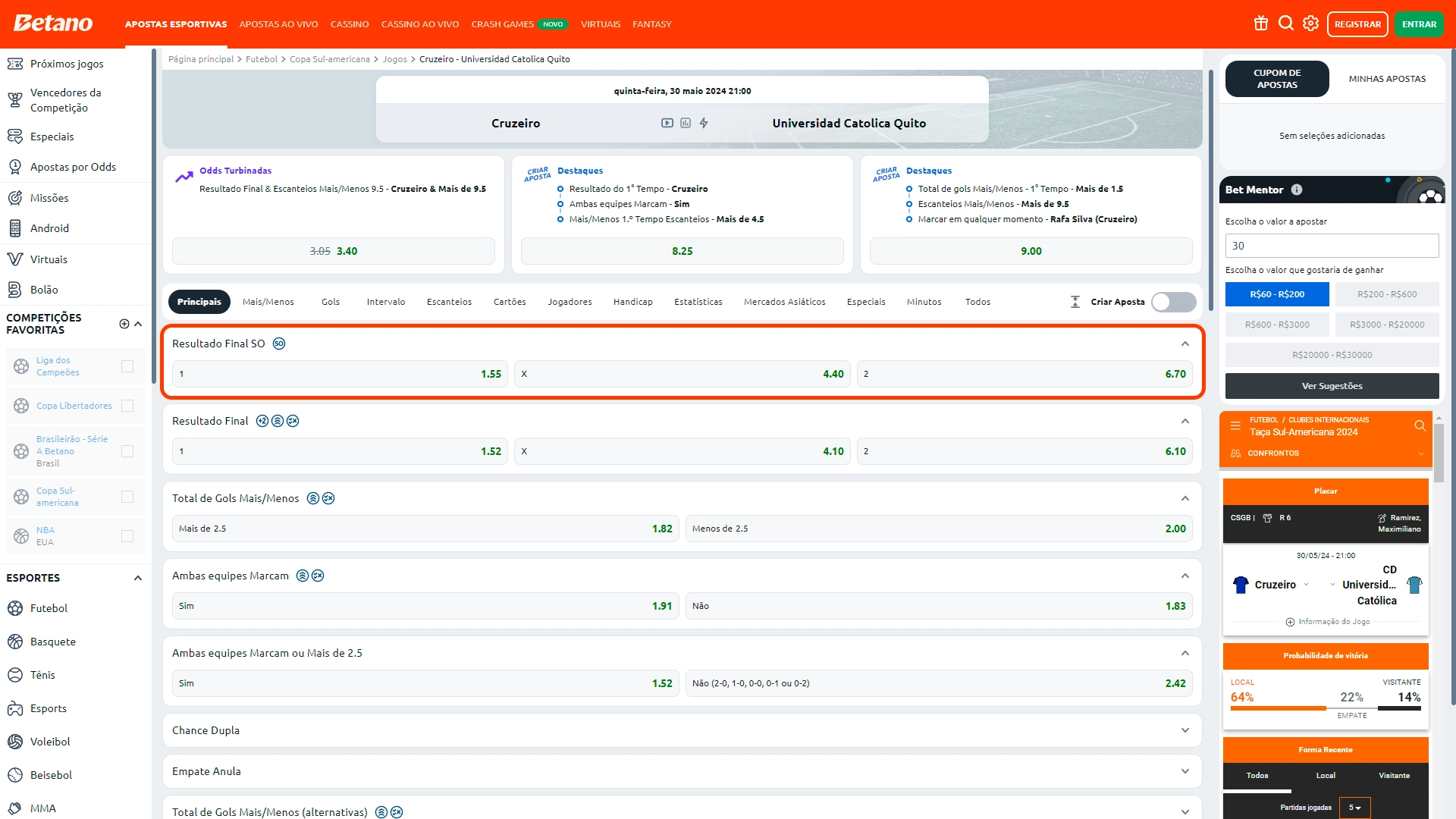Collapse the Ambas equipes Marcam market
1456x819 pixels.
[1185, 576]
